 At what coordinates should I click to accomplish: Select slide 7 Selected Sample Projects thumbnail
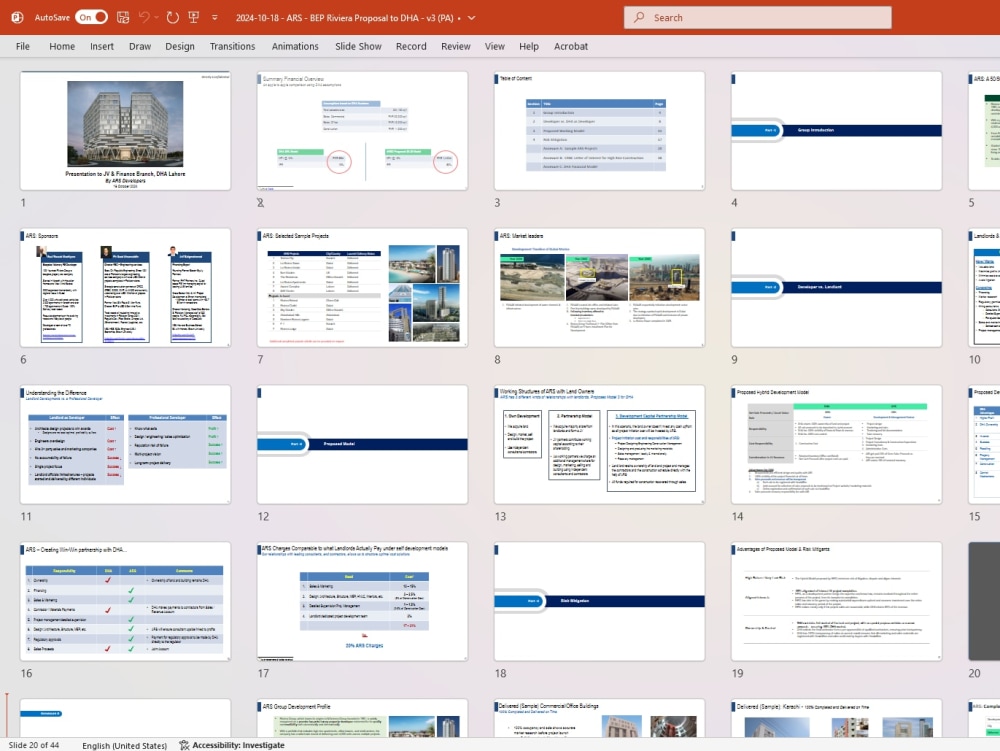(x=362, y=288)
